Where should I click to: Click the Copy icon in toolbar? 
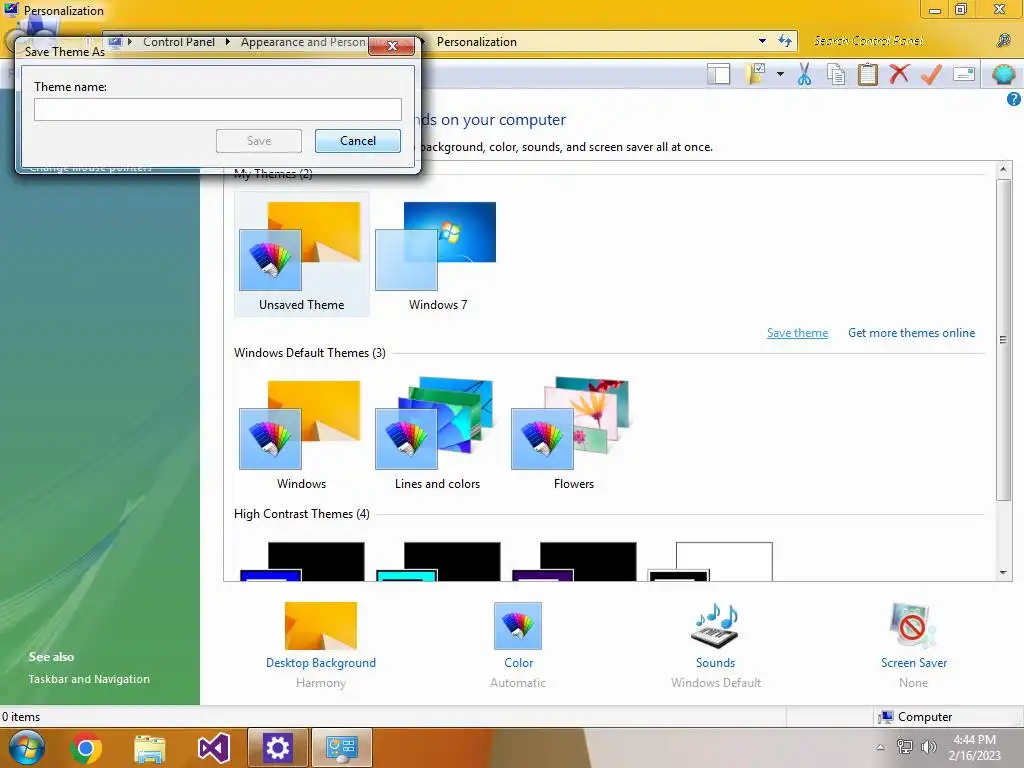click(x=836, y=74)
